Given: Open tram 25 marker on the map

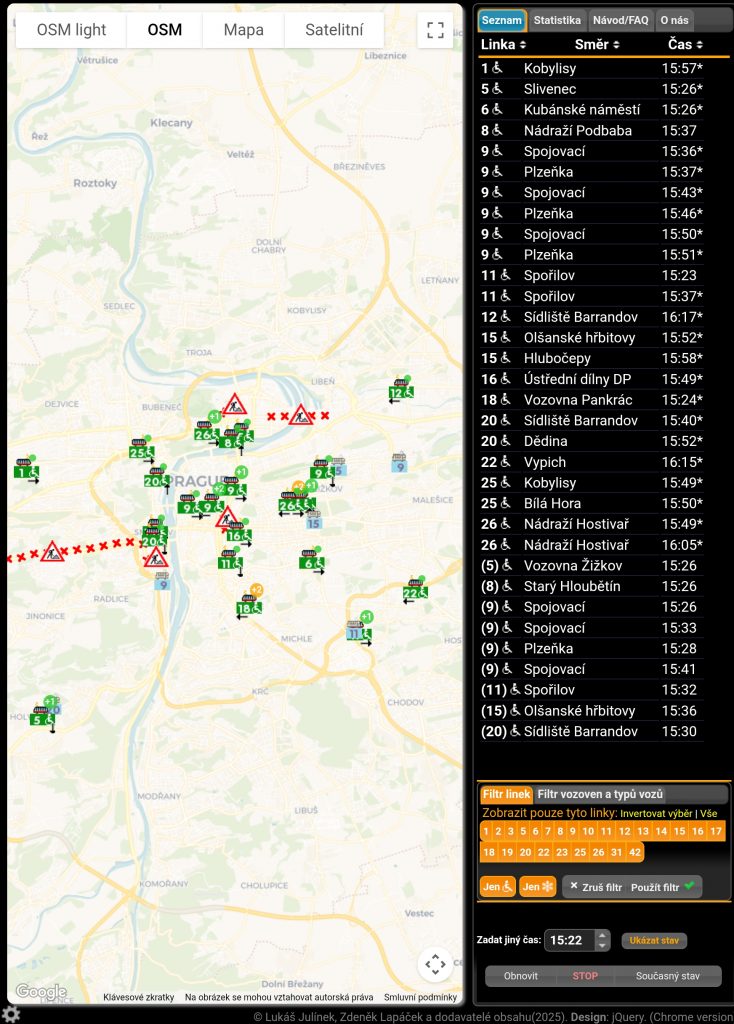Looking at the screenshot, I should [x=141, y=451].
